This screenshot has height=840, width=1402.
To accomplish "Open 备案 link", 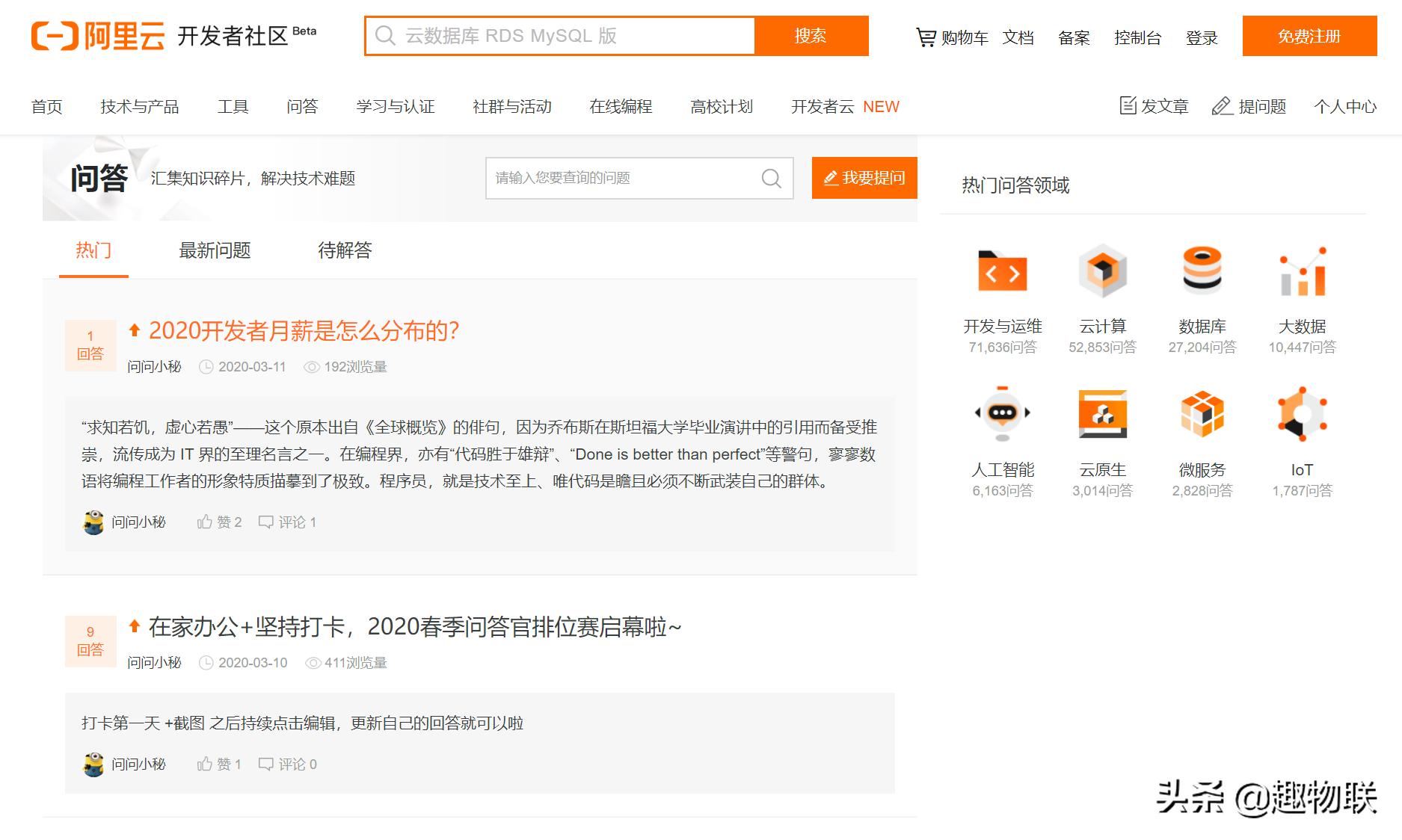I will pyautogui.click(x=1074, y=37).
